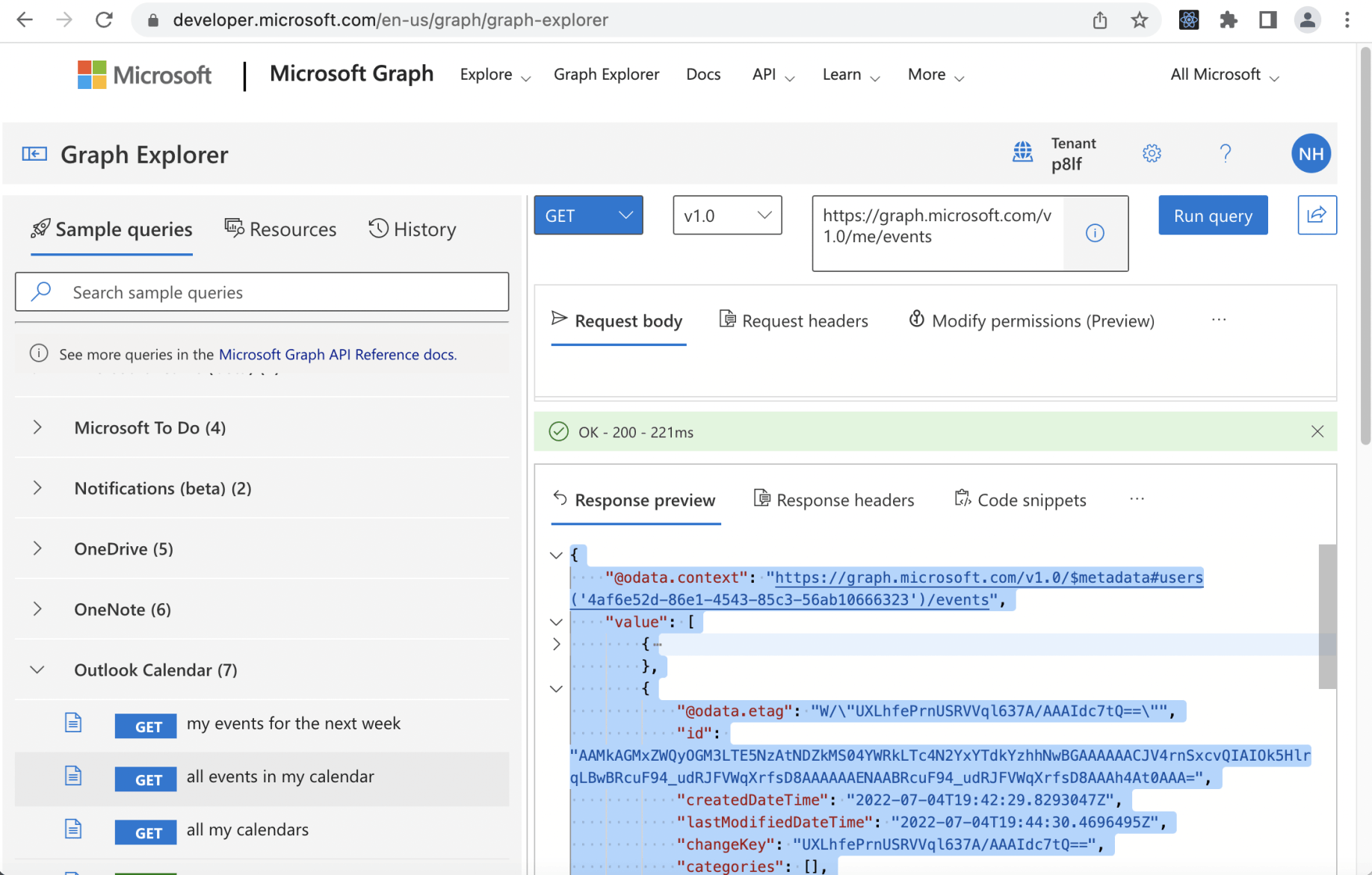The image size is (1372, 875).
Task: Open docs icon beside all my calendars
Action: point(73,829)
